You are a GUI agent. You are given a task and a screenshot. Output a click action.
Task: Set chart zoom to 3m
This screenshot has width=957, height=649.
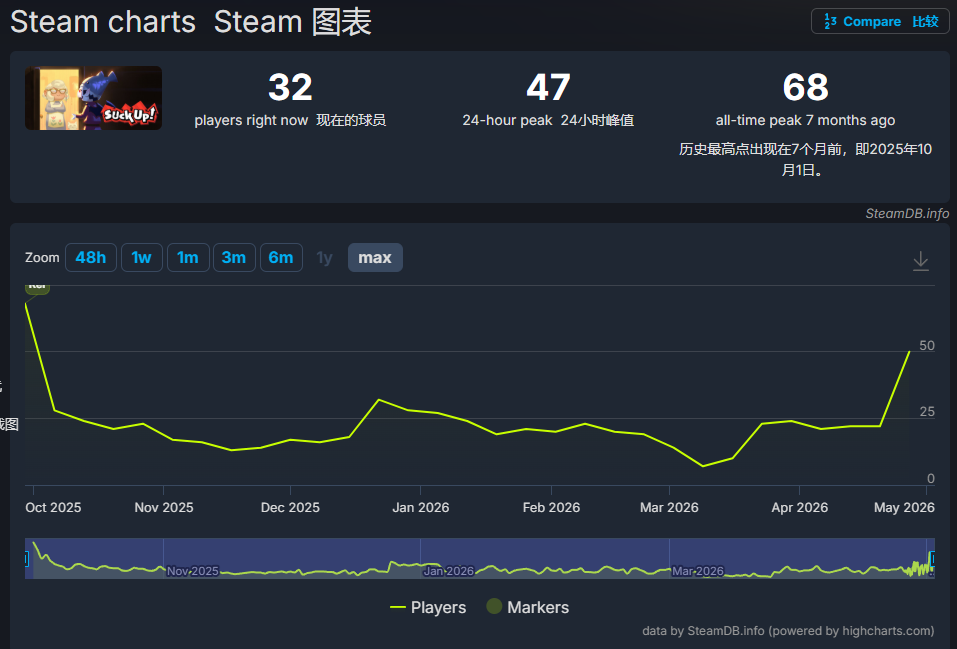[x=234, y=258]
